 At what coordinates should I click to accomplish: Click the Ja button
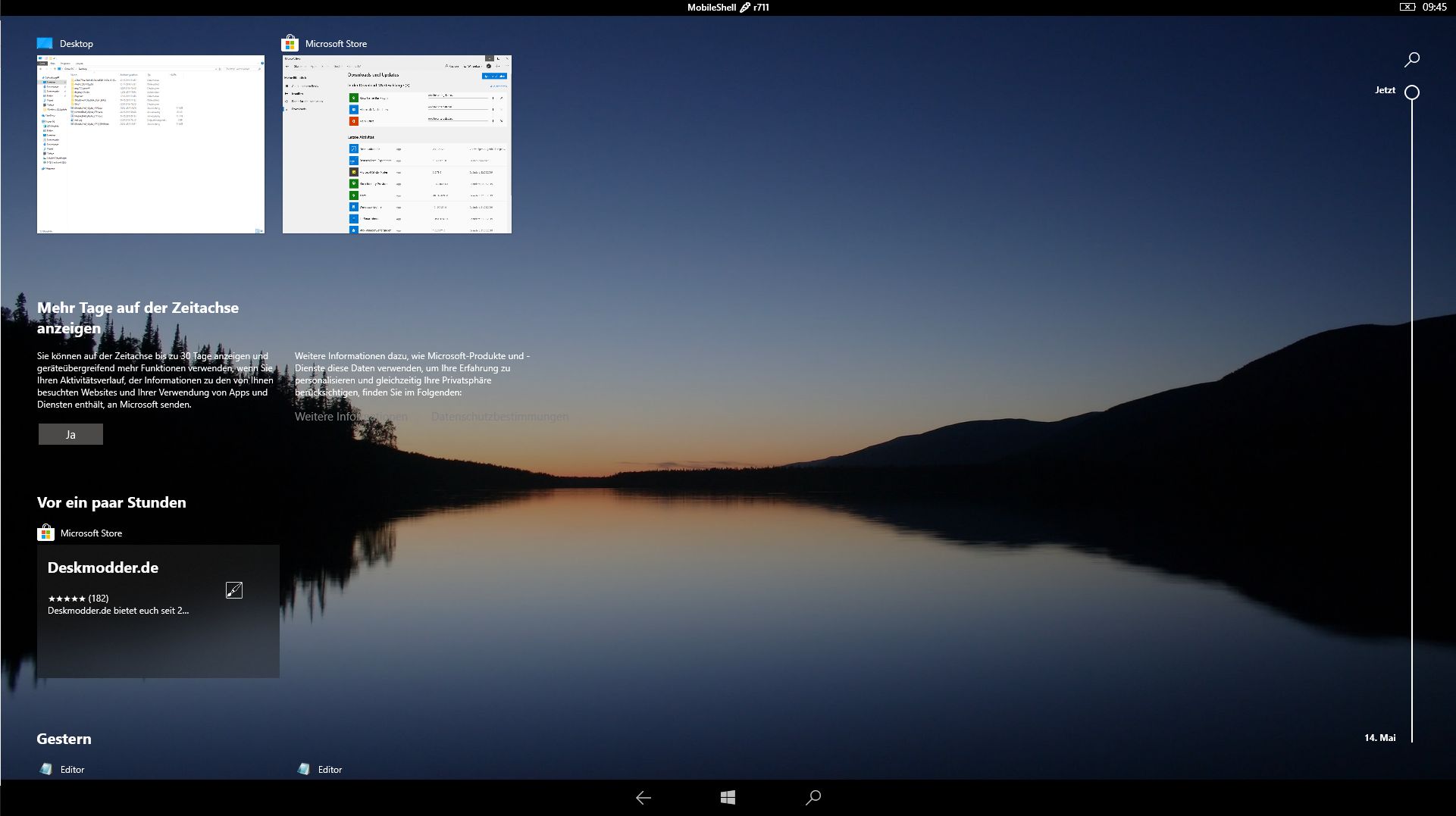(70, 434)
